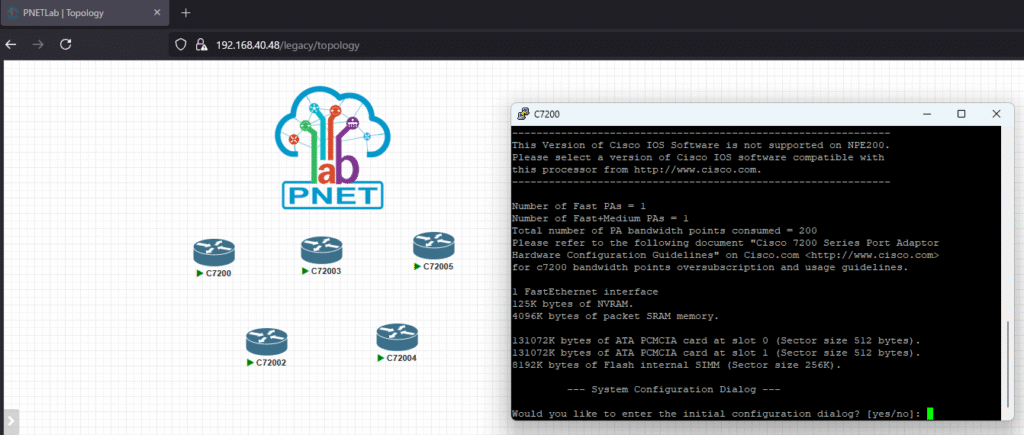Open the PuTTY icon menu in C7200 window
1024x435 pixels.
click(522, 115)
